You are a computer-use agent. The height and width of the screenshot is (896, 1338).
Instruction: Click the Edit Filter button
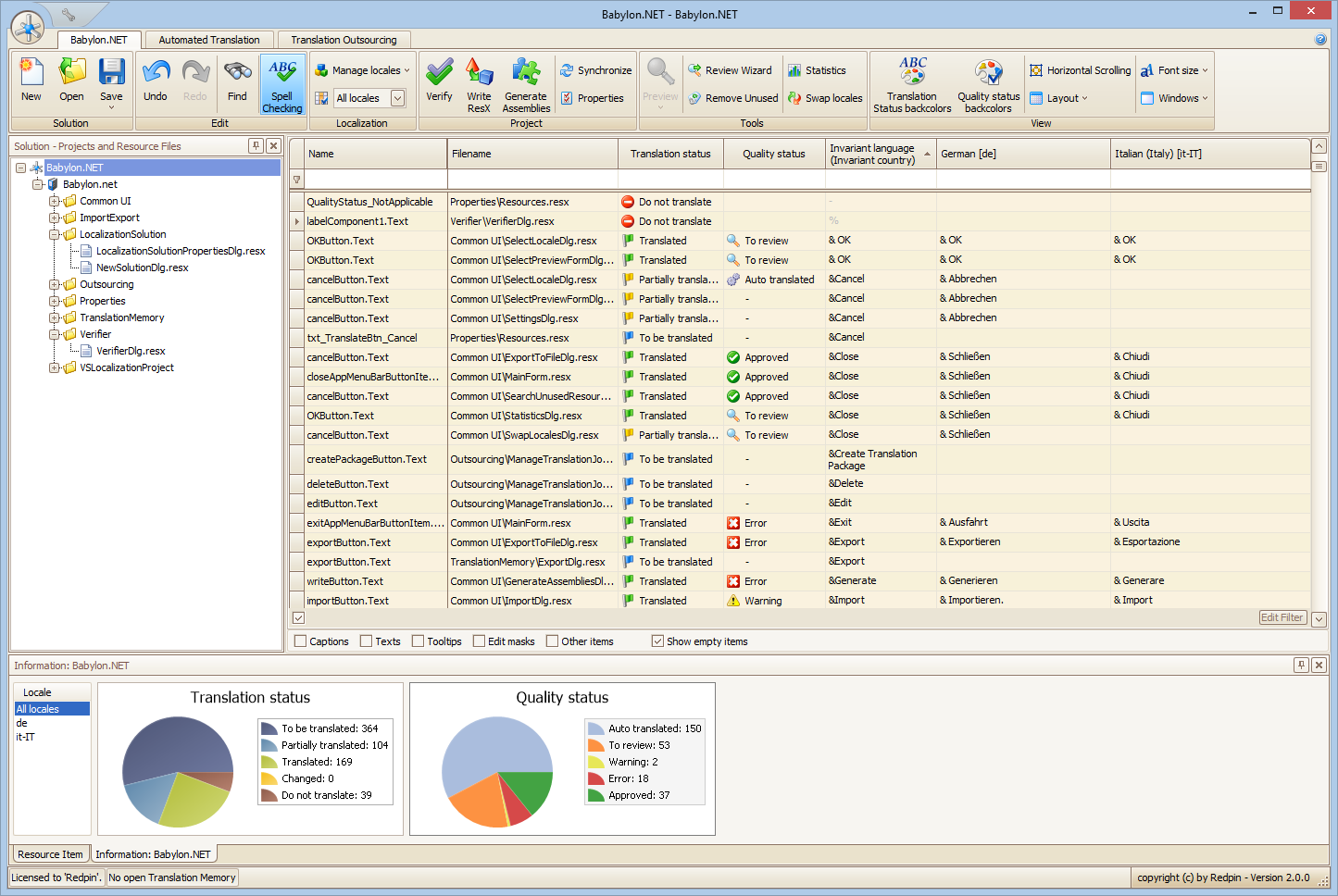tap(1282, 617)
